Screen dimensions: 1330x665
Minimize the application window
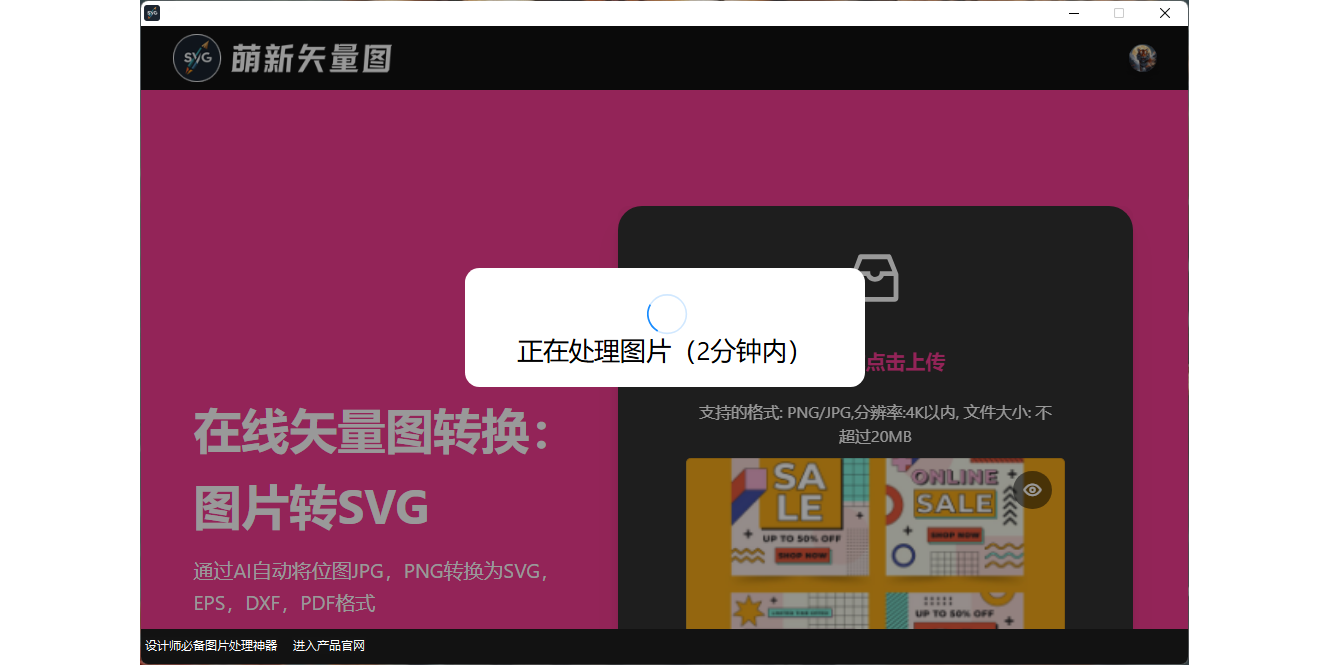pyautogui.click(x=1073, y=13)
